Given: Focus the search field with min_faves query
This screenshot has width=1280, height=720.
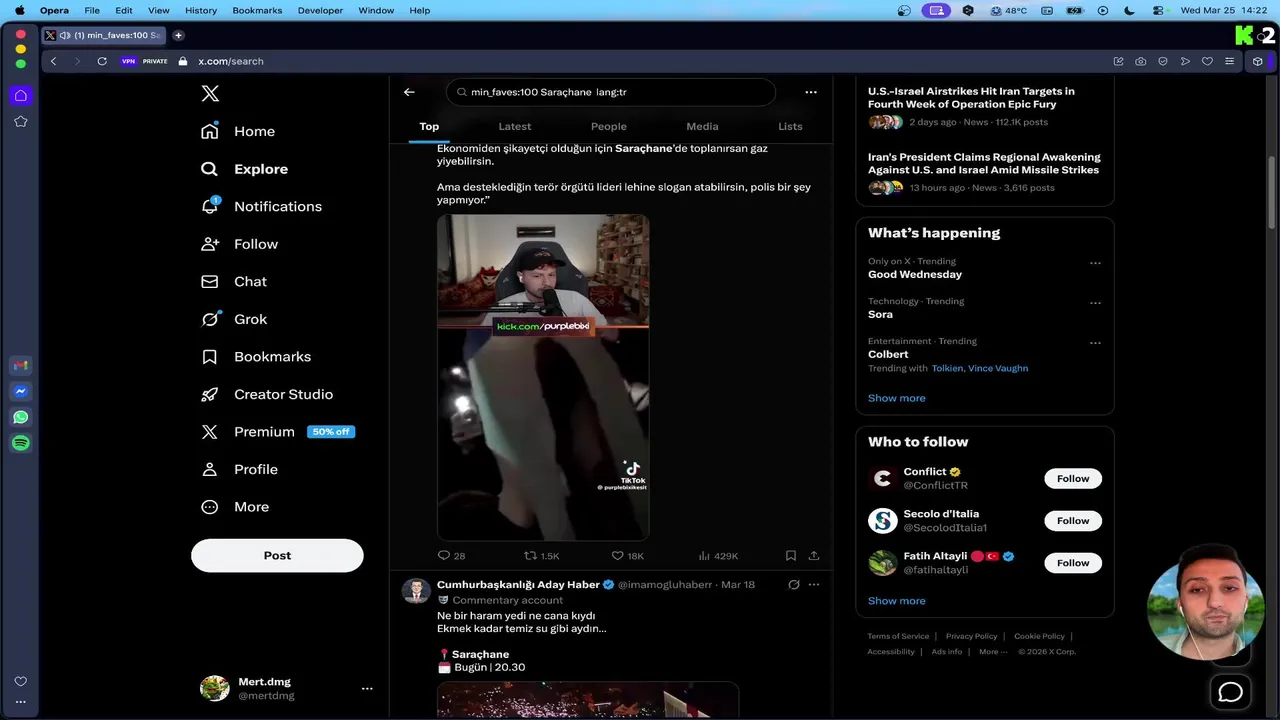Looking at the screenshot, I should (611, 92).
